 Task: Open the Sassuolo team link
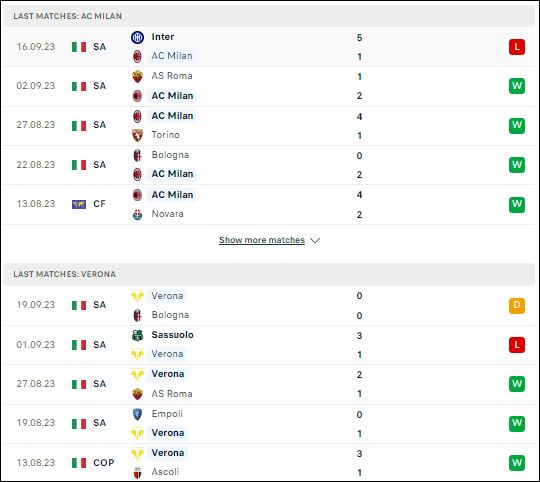[x=172, y=335]
